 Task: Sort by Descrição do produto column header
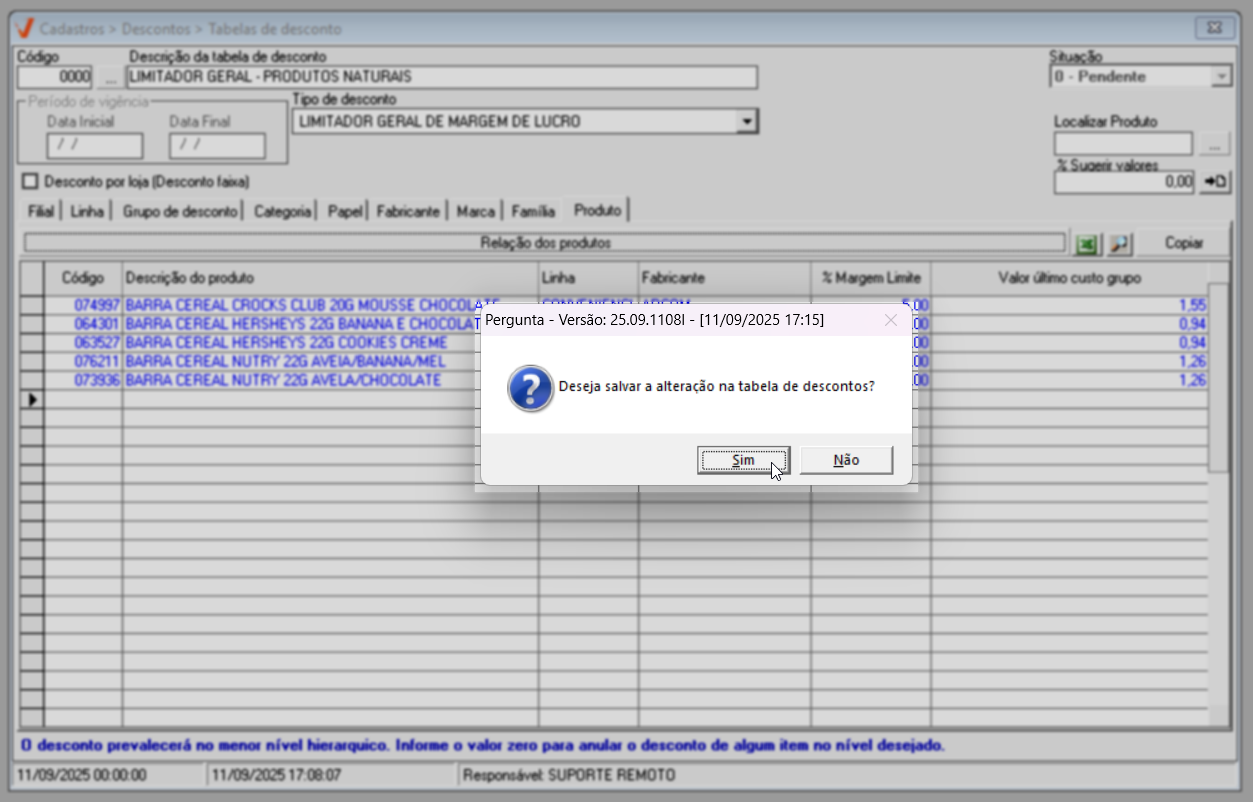tap(330, 277)
